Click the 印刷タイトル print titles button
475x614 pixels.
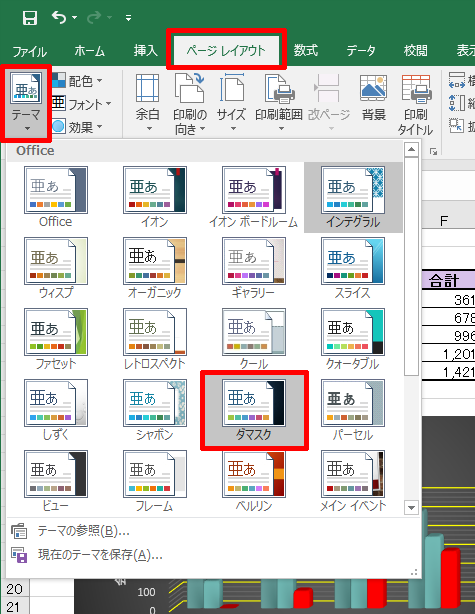pyautogui.click(x=415, y=105)
